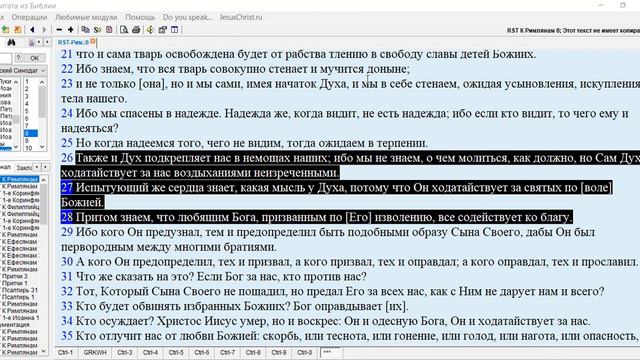The height and width of the screenshot is (360, 640).
Task: Click the small module icon beside binoculars
Action: tap(31, 42)
